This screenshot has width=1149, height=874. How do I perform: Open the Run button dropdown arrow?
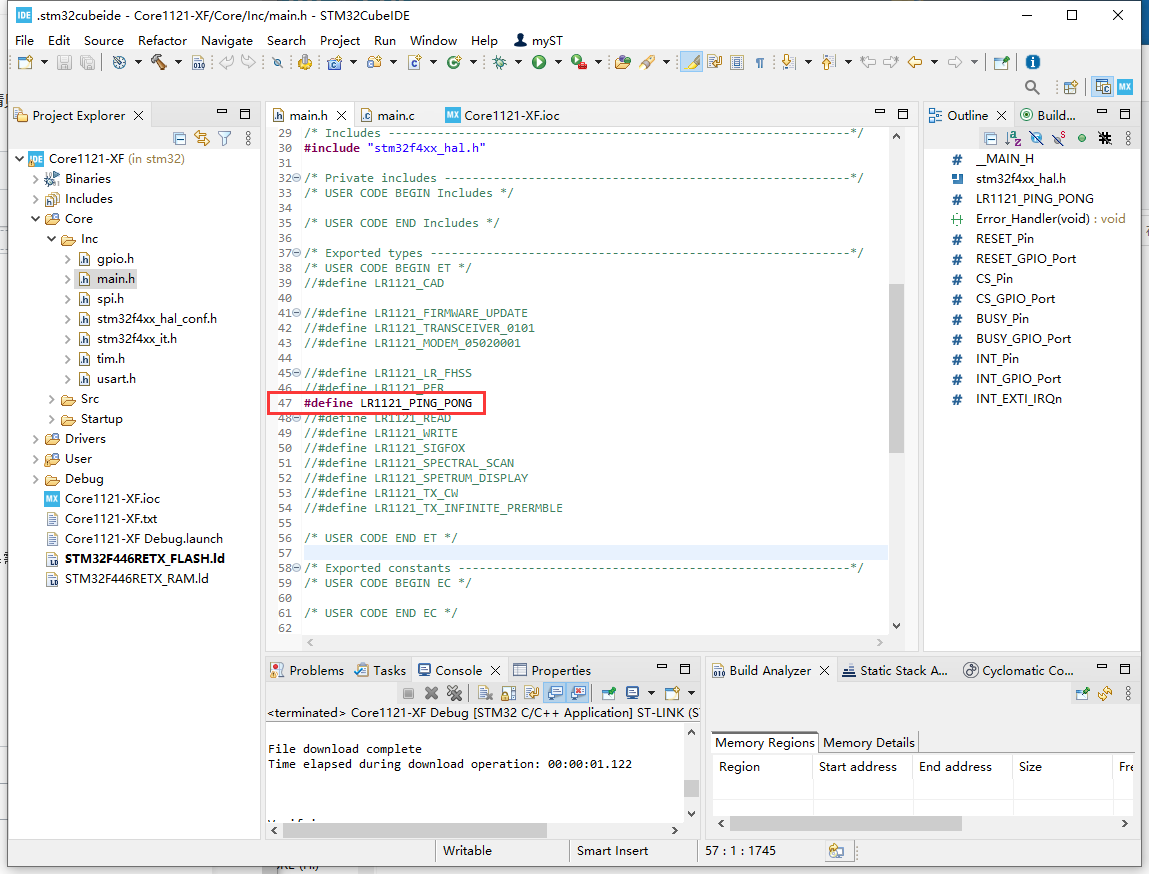coord(558,62)
